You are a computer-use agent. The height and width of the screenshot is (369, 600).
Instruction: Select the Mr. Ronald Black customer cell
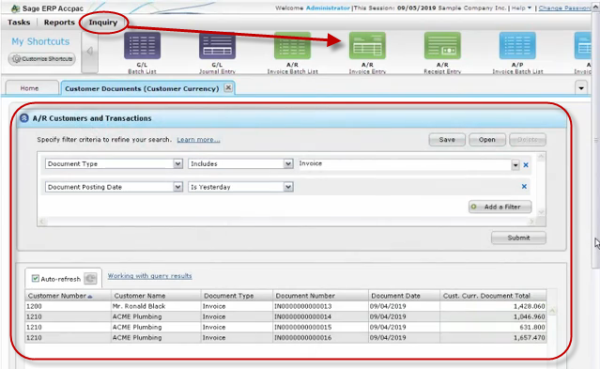pos(156,306)
